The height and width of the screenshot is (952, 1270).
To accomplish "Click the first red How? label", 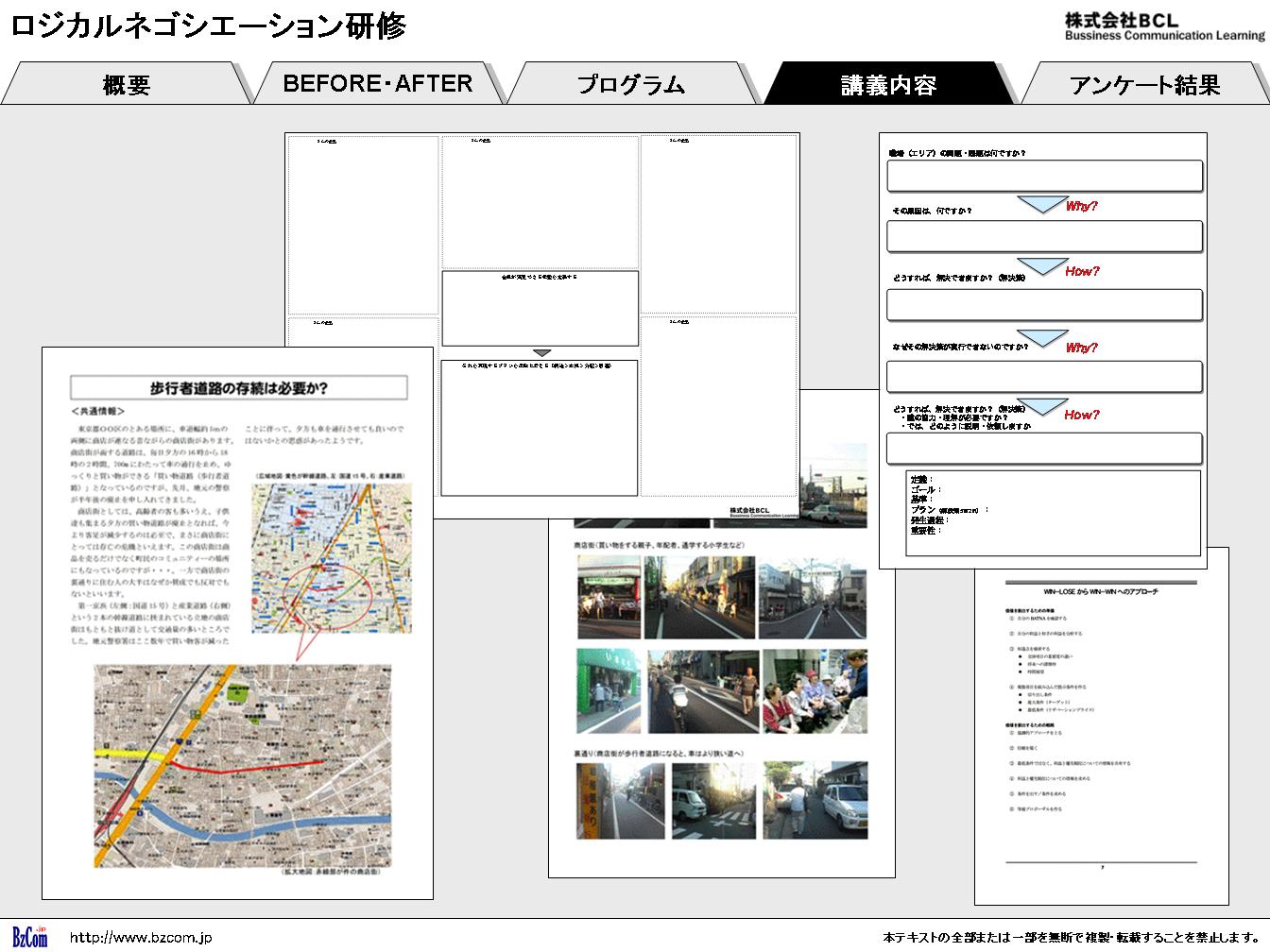I will pyautogui.click(x=1082, y=271).
